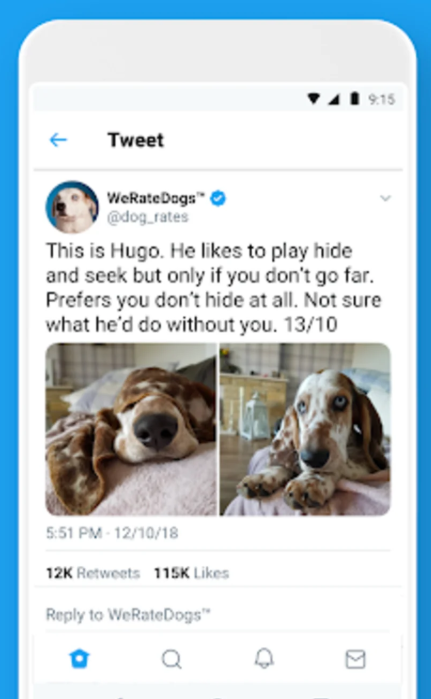The width and height of the screenshot is (431, 699).
Task: Click the Reply to WeRateDogs field
Action: [218, 615]
